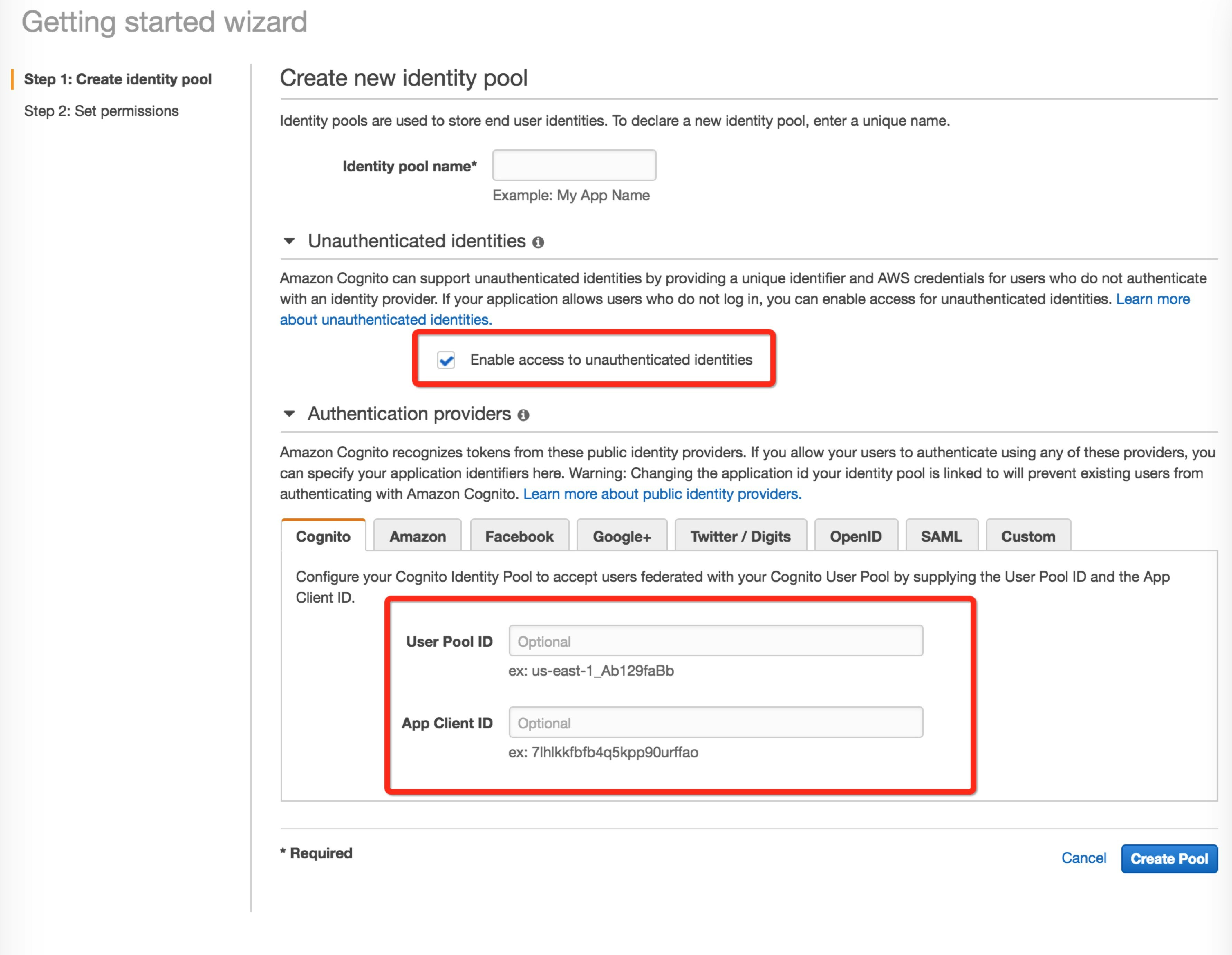Focus the Identity pool name field
This screenshot has height=955, width=1232.
pos(574,165)
